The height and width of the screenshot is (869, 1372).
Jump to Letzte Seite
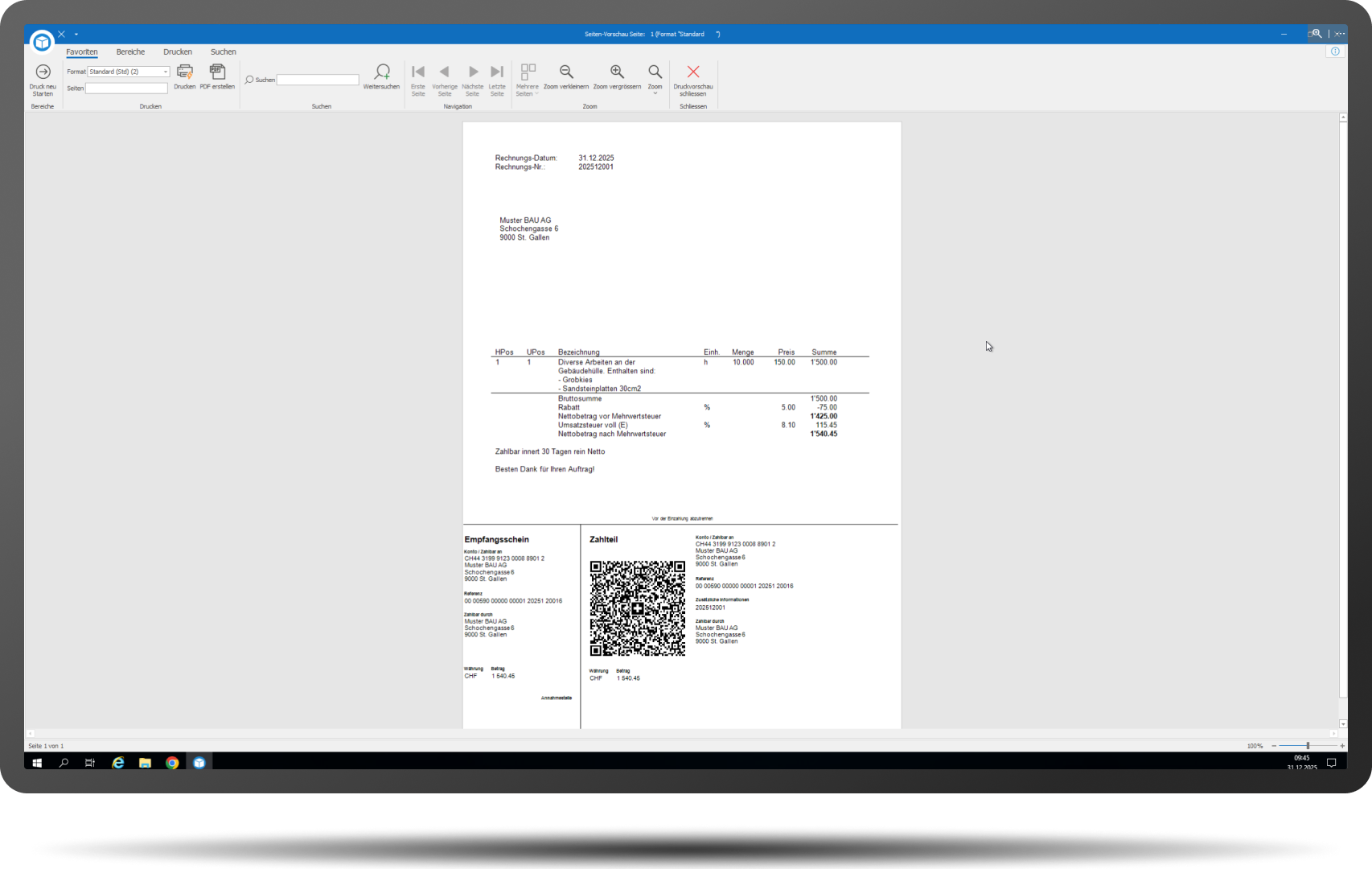(497, 72)
